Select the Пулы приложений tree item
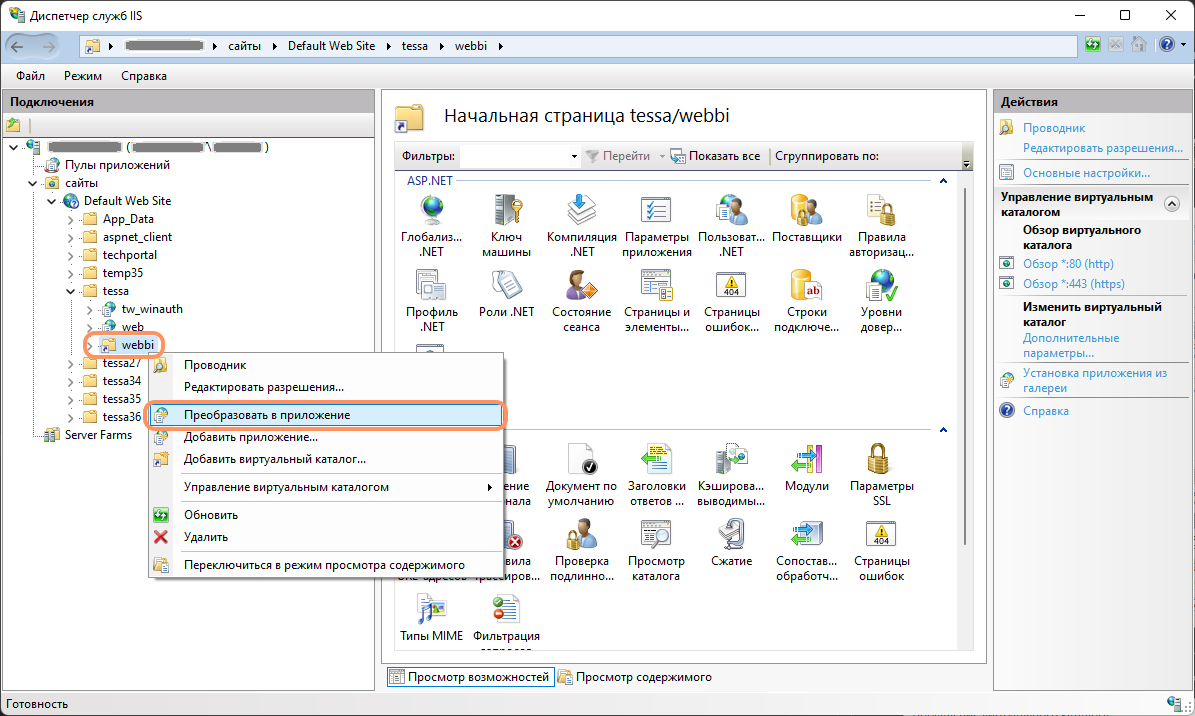1195x716 pixels. pyautogui.click(x=117, y=165)
